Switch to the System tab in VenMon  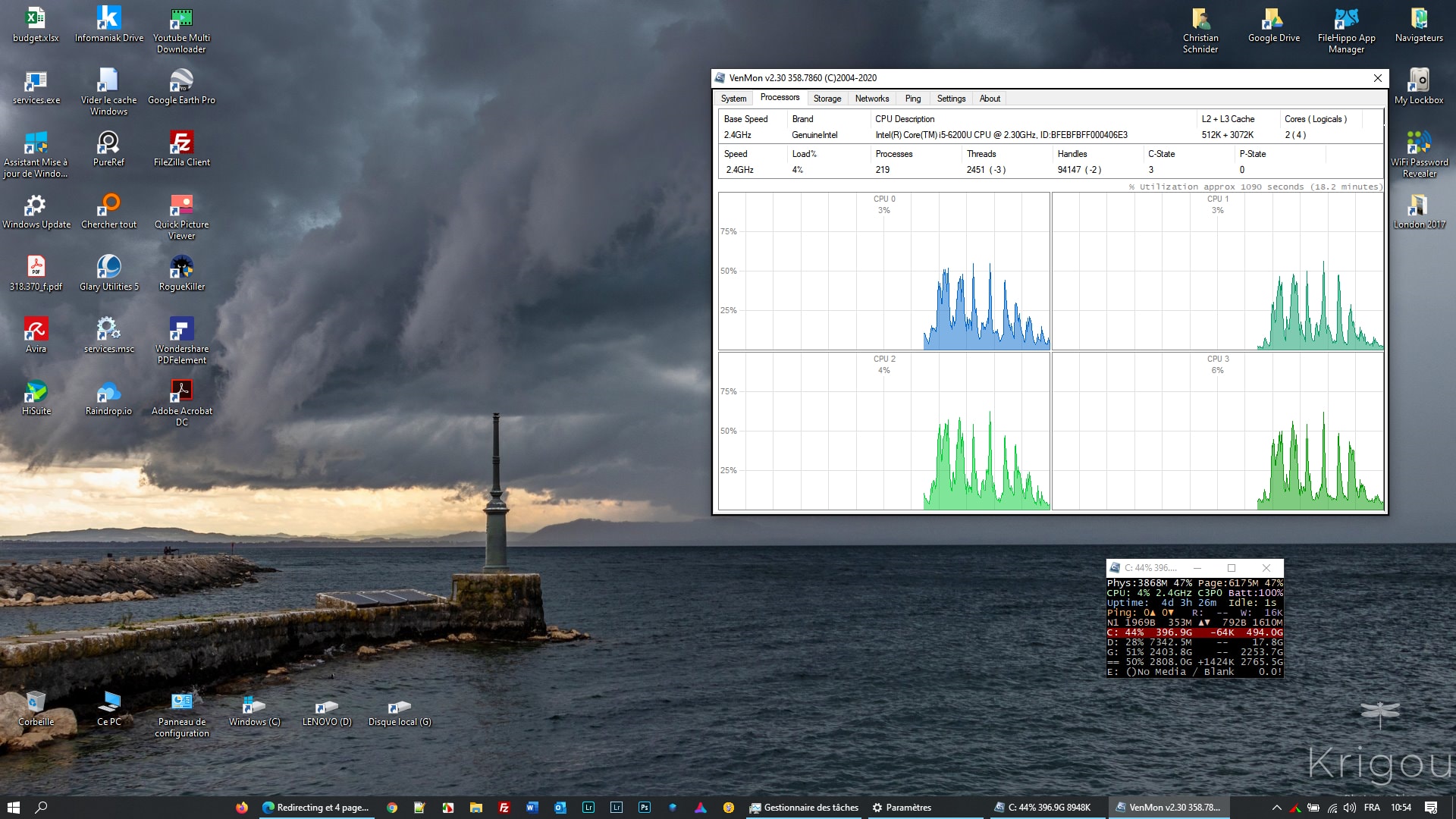[733, 99]
